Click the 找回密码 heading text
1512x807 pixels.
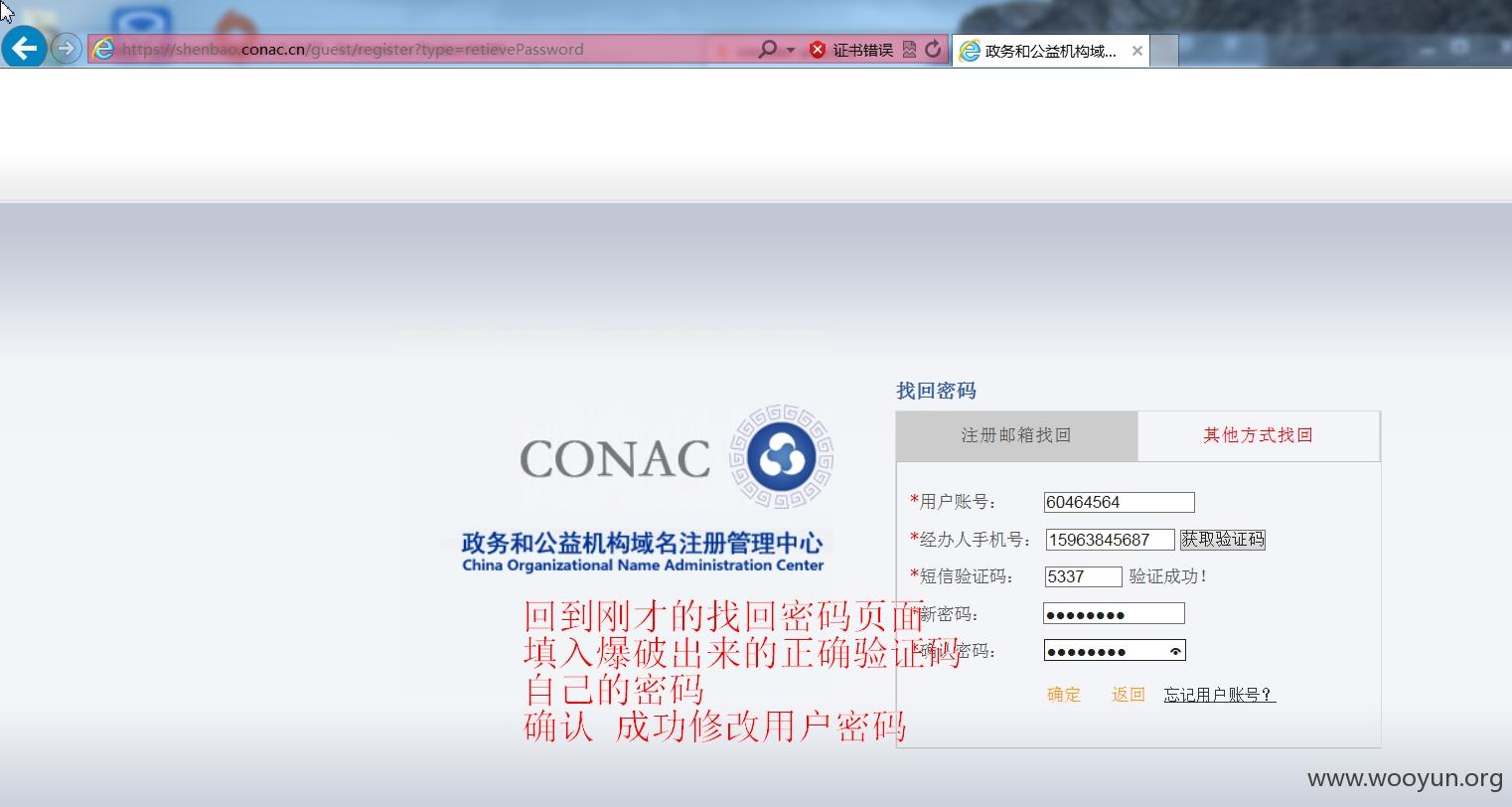coord(937,391)
